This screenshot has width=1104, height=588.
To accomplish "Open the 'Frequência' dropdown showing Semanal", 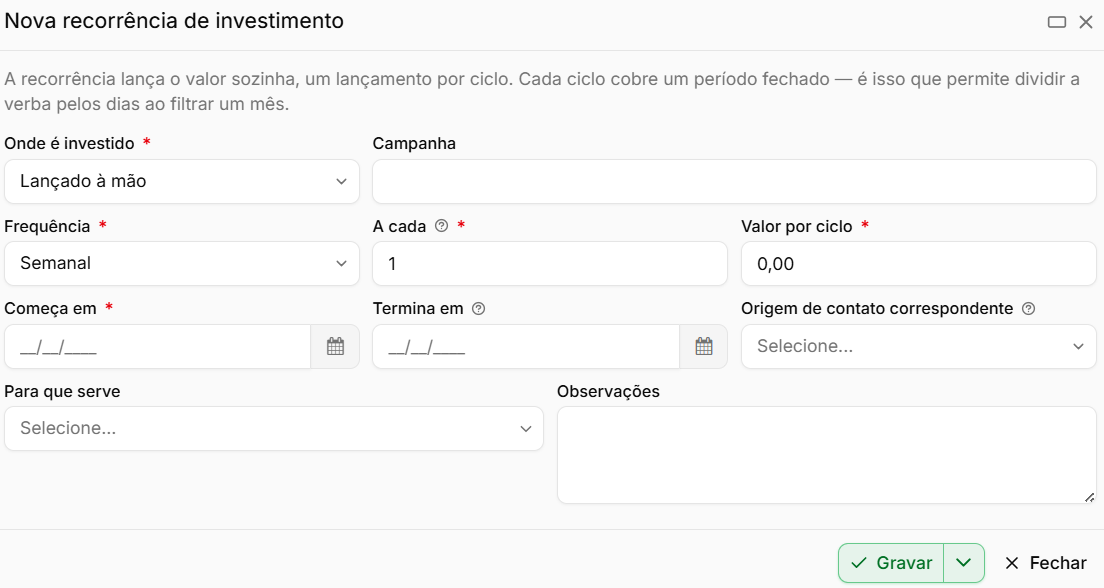I will pos(182,263).
